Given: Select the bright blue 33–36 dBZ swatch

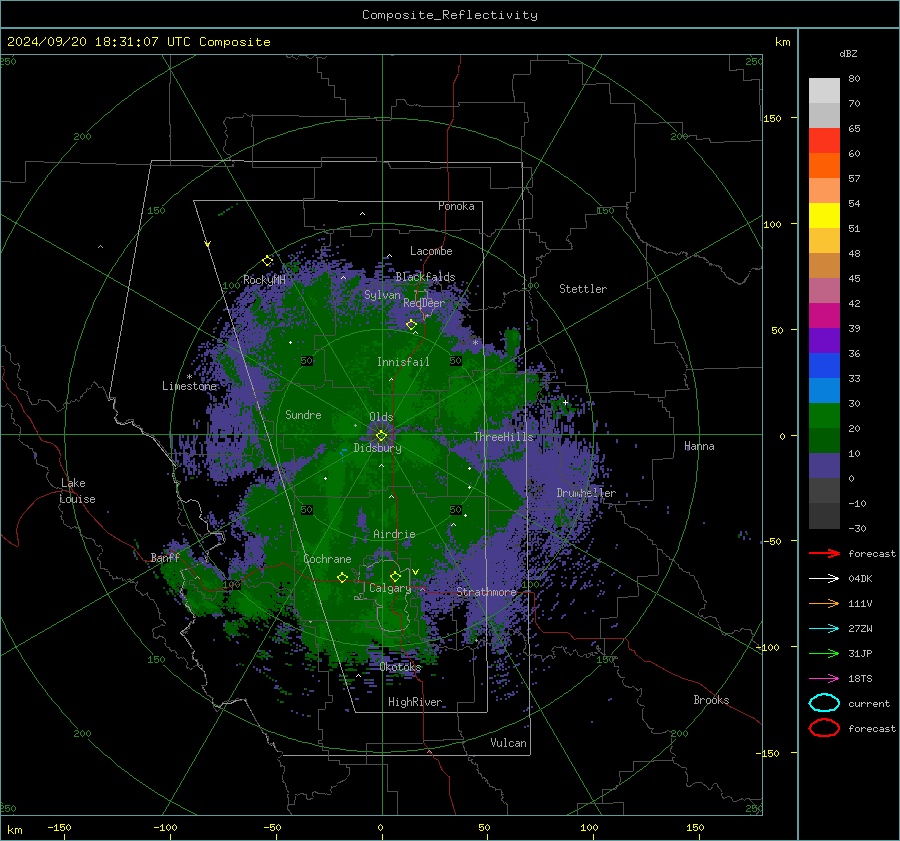Looking at the screenshot, I should (824, 366).
